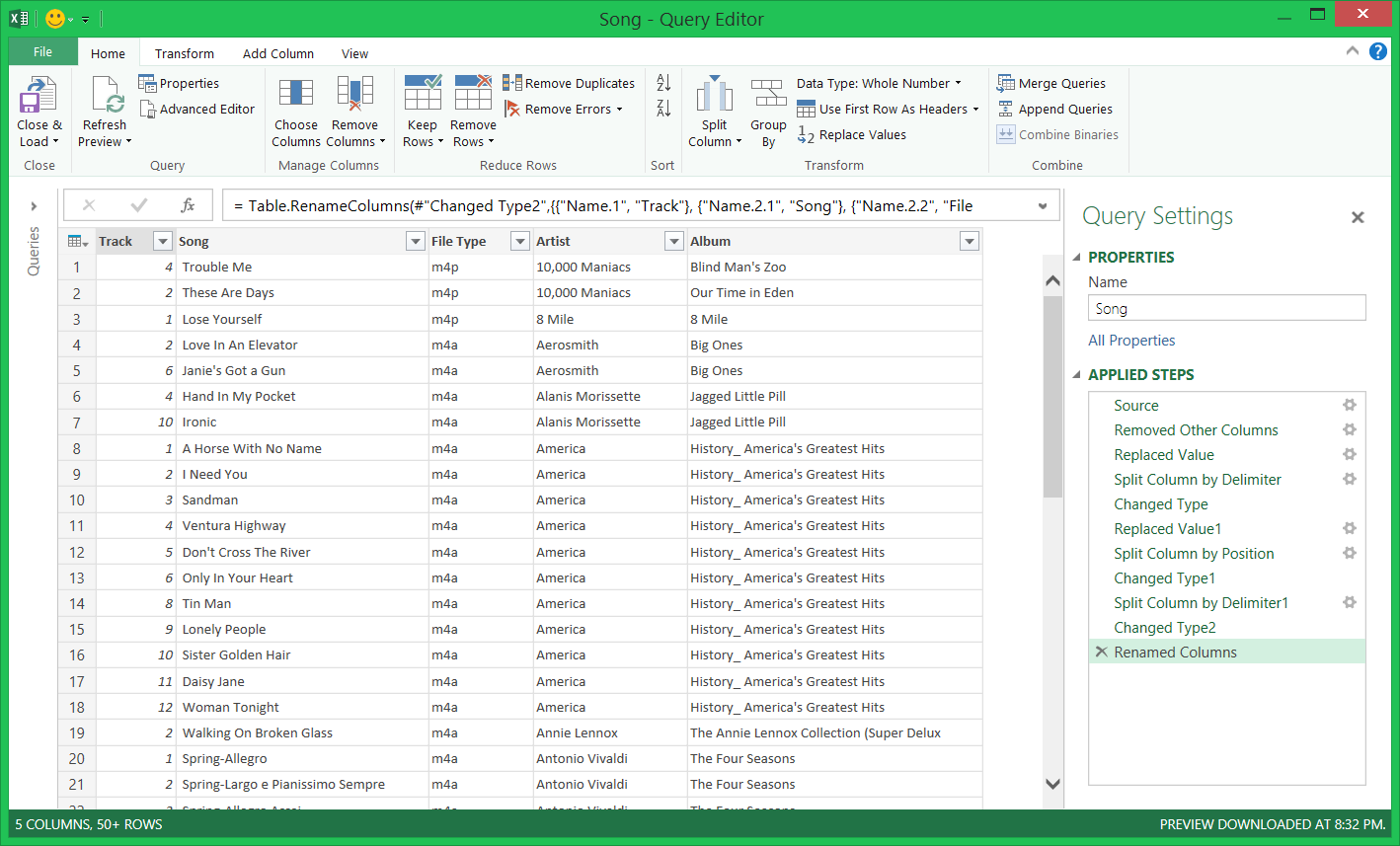
Task: Open the Advanced Editor
Action: (x=197, y=110)
